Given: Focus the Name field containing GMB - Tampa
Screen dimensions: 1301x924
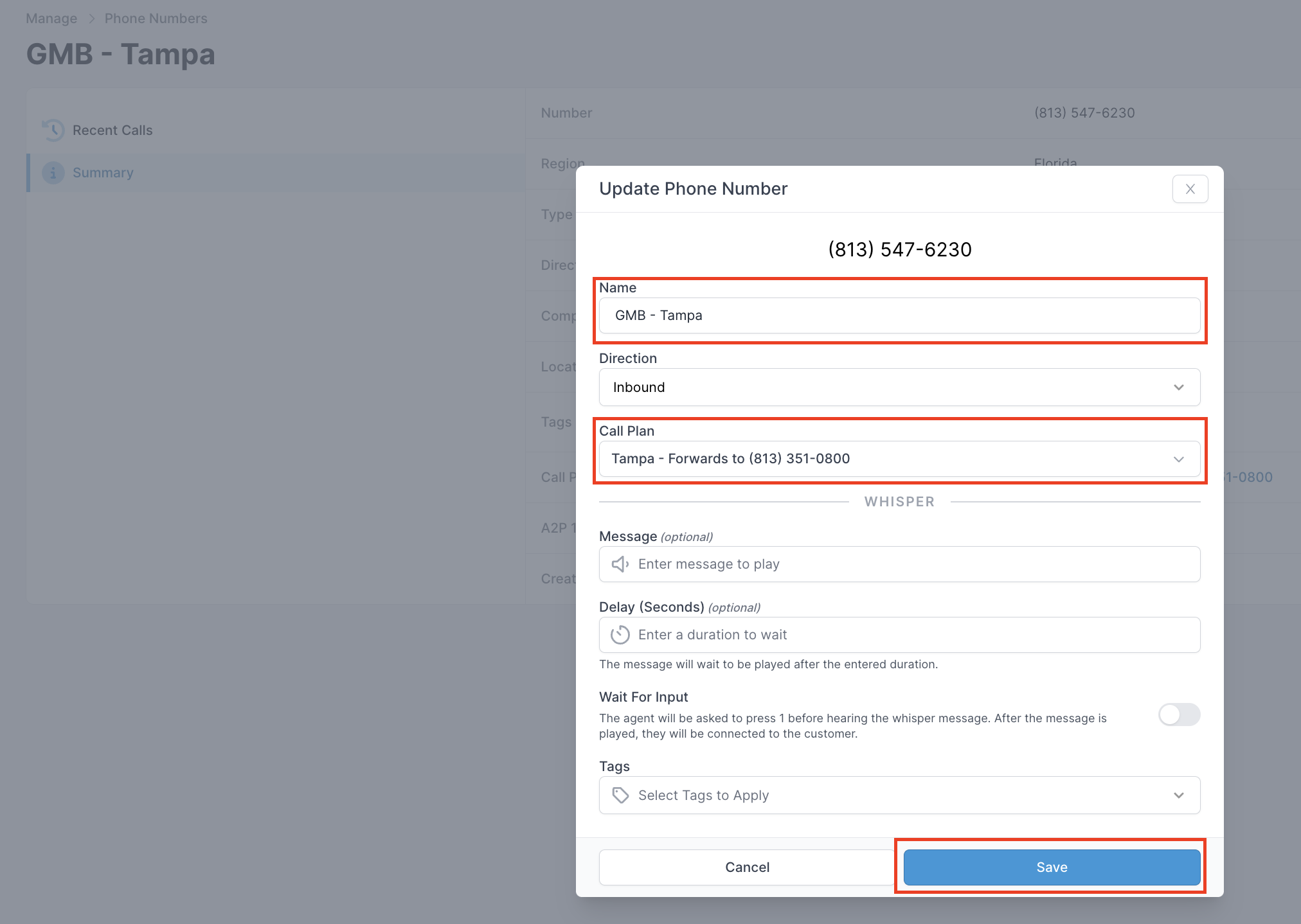Looking at the screenshot, I should pos(899,315).
